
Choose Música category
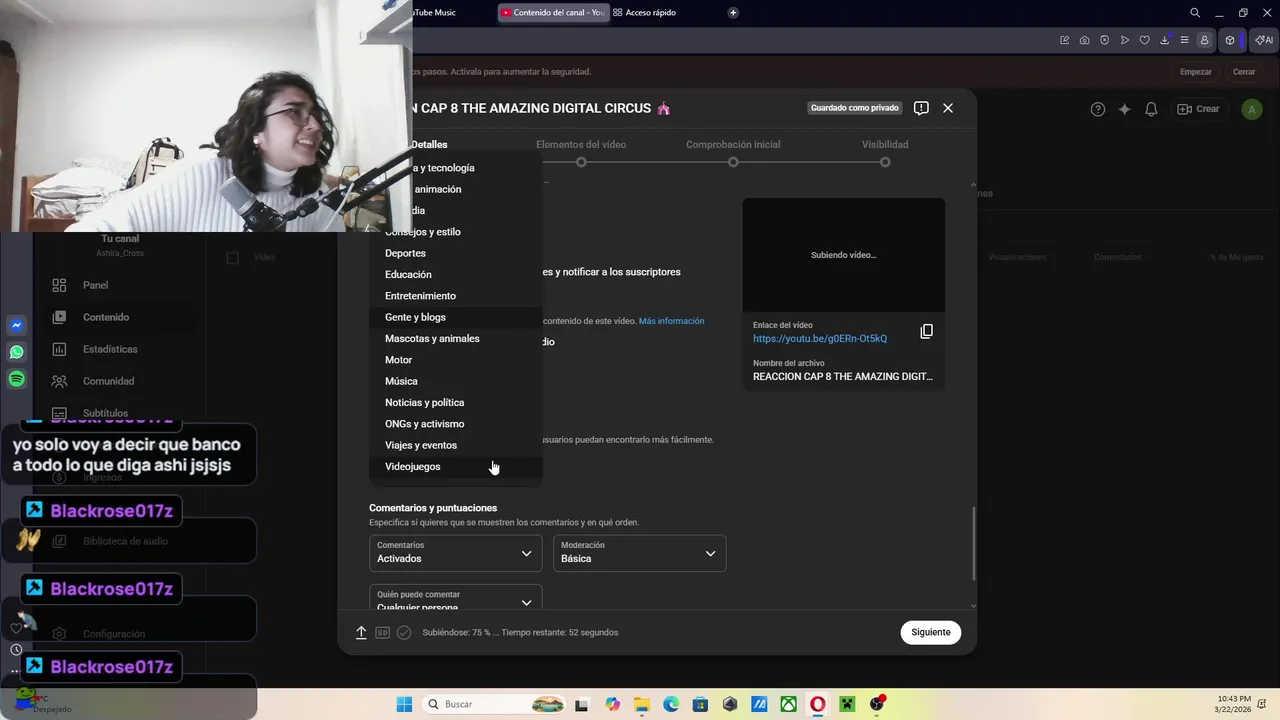tap(456, 381)
